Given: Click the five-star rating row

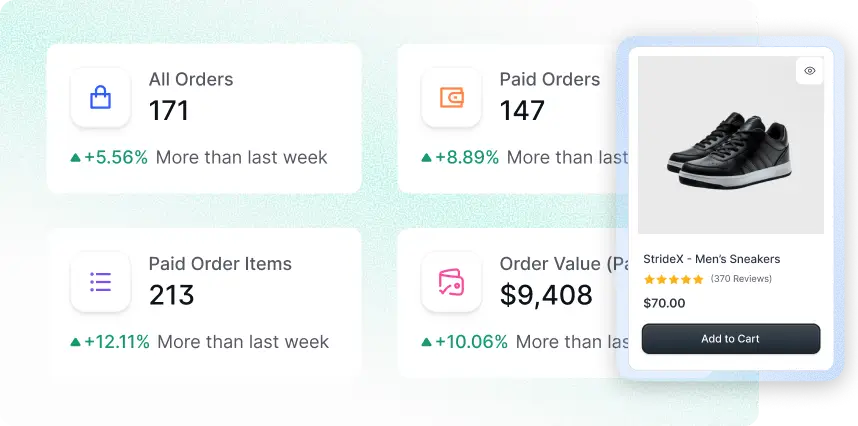Looking at the screenshot, I should point(674,279).
